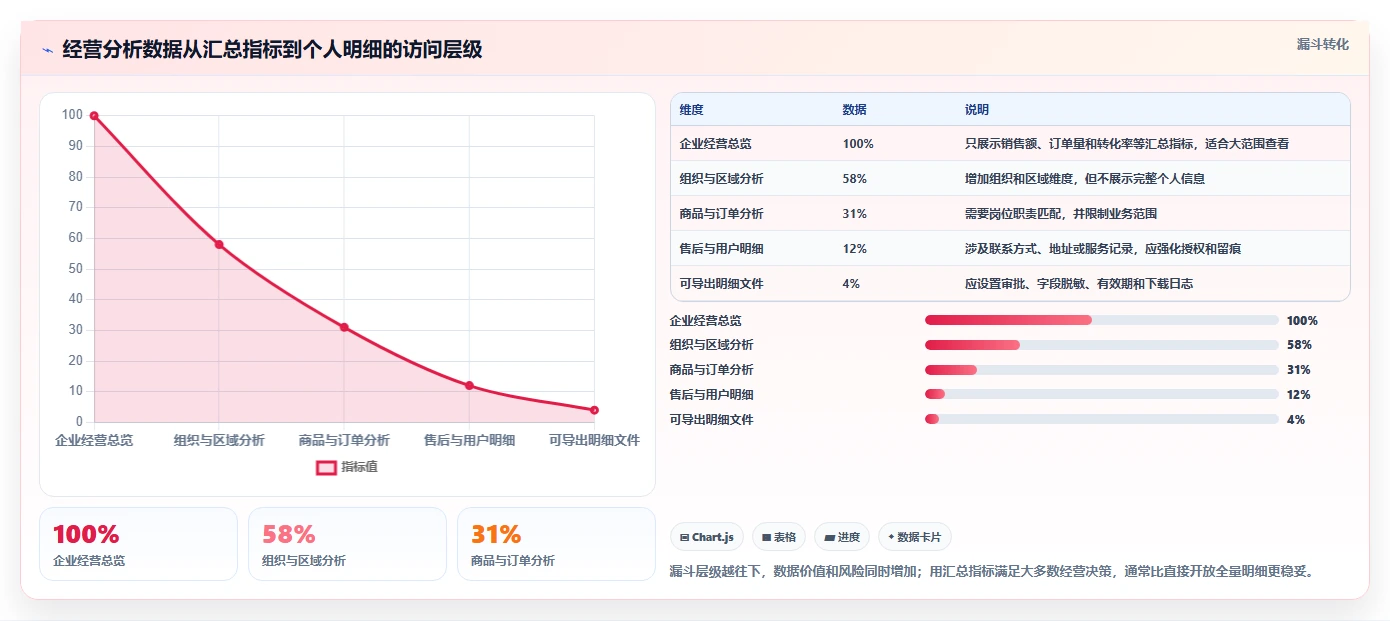Click the 31% value in the table
The height and width of the screenshot is (621, 1390).
855,214
